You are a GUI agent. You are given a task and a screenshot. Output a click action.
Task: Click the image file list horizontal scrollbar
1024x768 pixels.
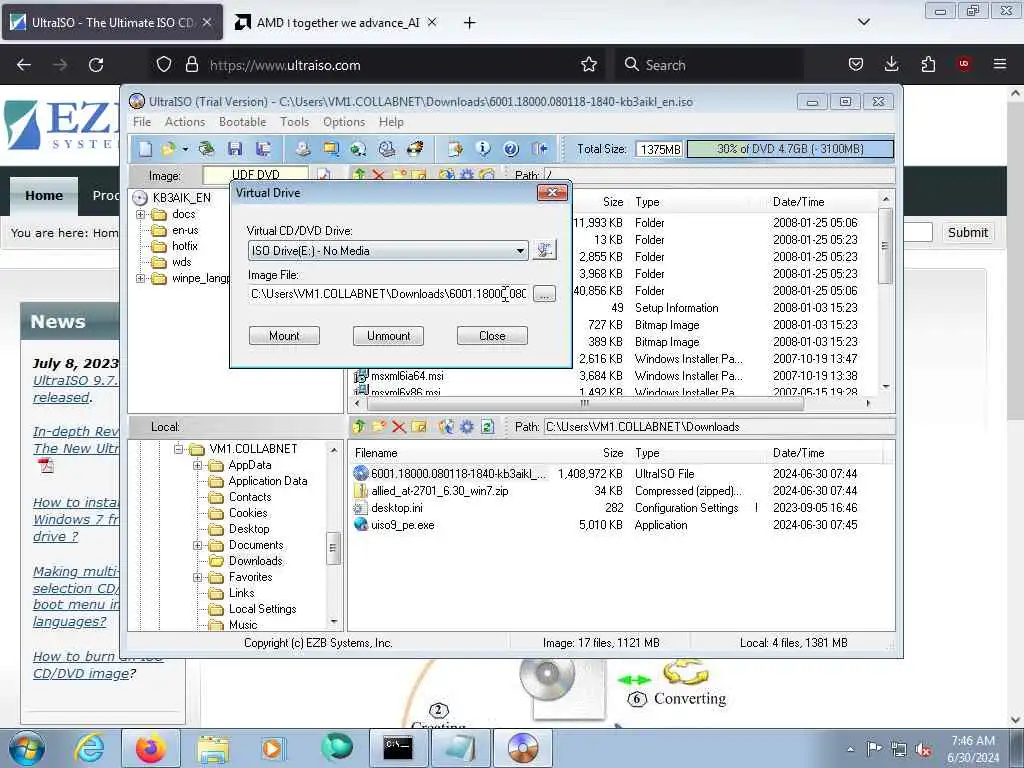tap(584, 403)
